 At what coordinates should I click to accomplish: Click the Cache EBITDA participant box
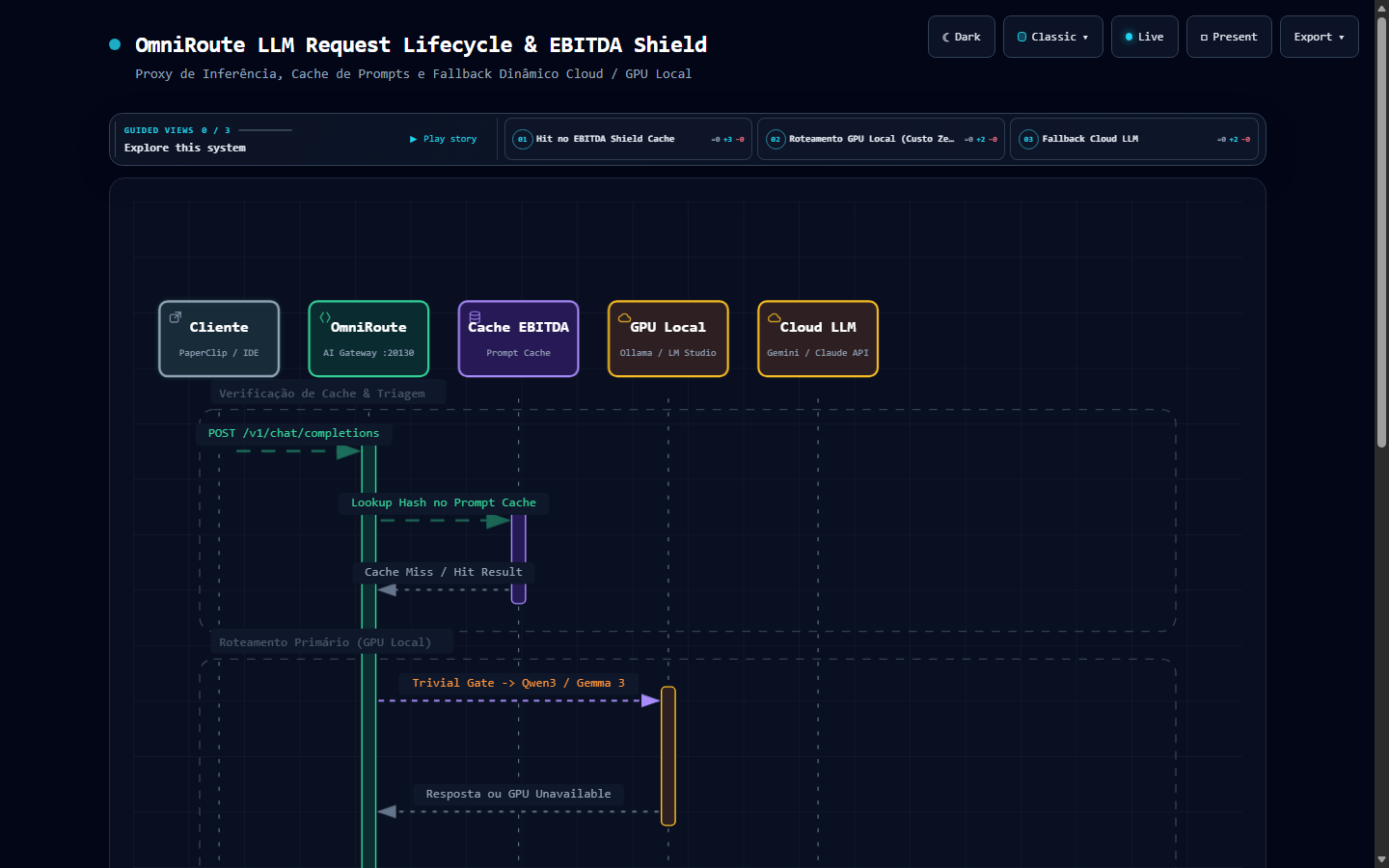(518, 339)
